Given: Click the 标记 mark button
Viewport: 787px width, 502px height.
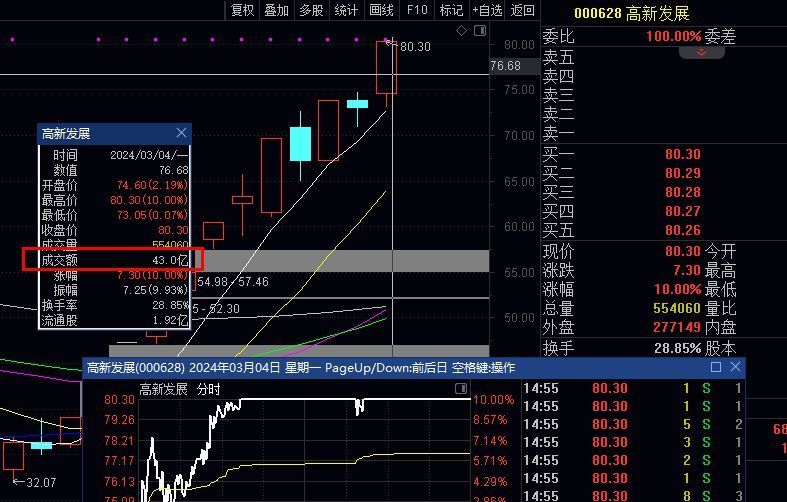Looking at the screenshot, I should [451, 10].
